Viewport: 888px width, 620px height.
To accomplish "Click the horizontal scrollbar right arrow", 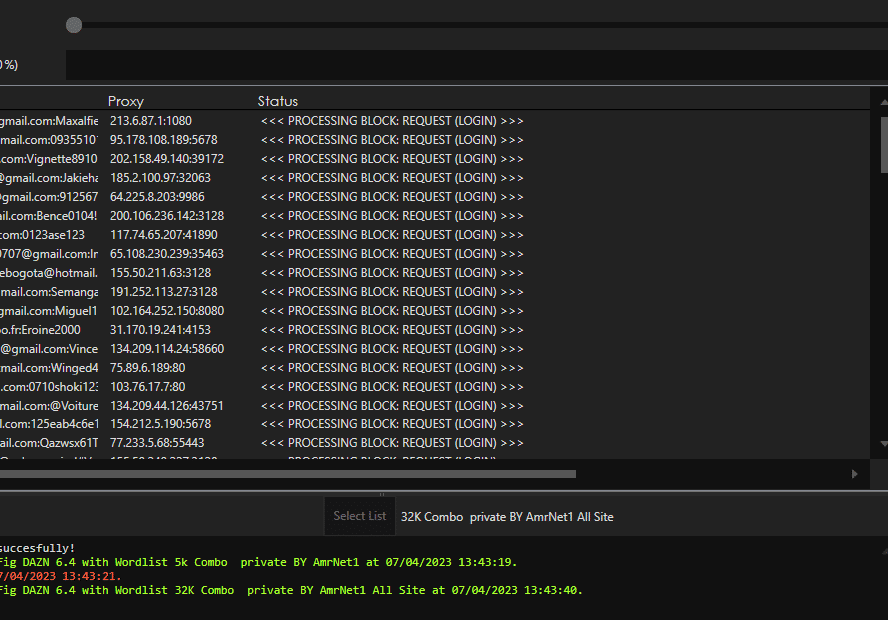I will (855, 474).
